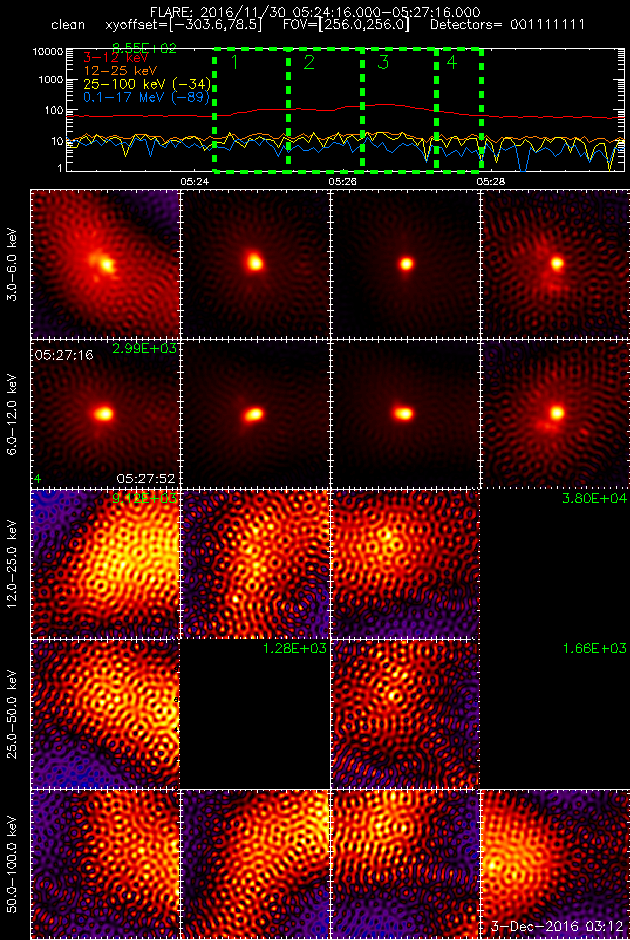Pick the 12.0-25.0 keV map labeled 9.12E+03
This screenshot has width=630, height=940.
tap(105, 564)
